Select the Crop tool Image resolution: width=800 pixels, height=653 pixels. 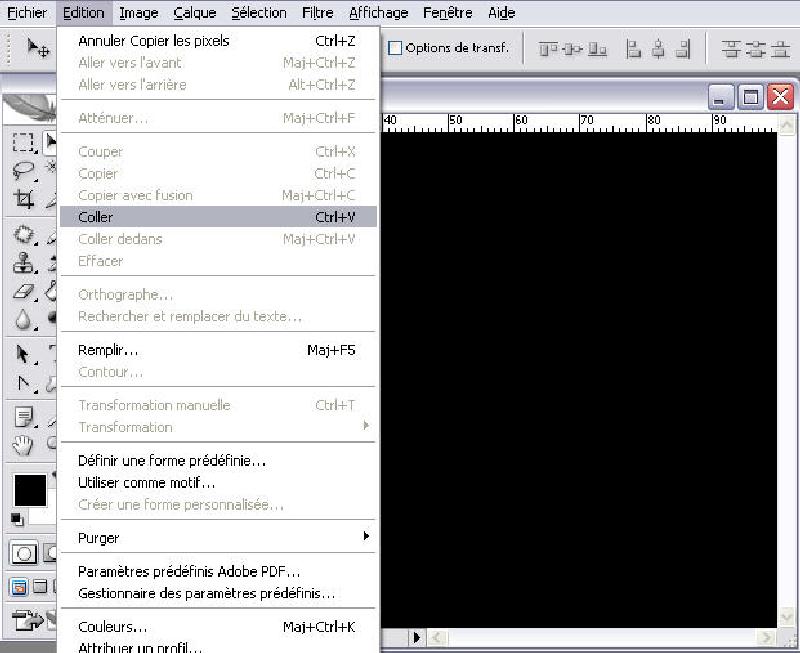pos(23,198)
